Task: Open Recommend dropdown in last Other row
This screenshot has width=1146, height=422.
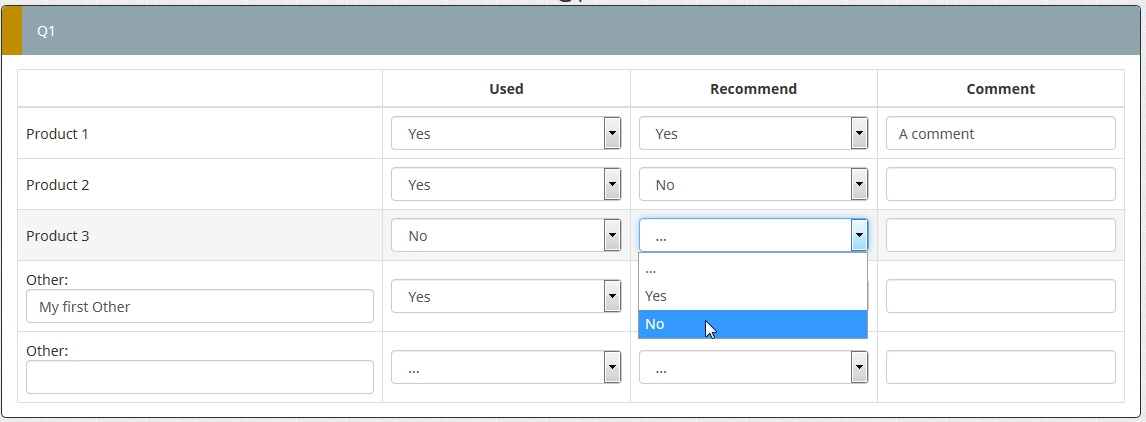Action: point(752,367)
